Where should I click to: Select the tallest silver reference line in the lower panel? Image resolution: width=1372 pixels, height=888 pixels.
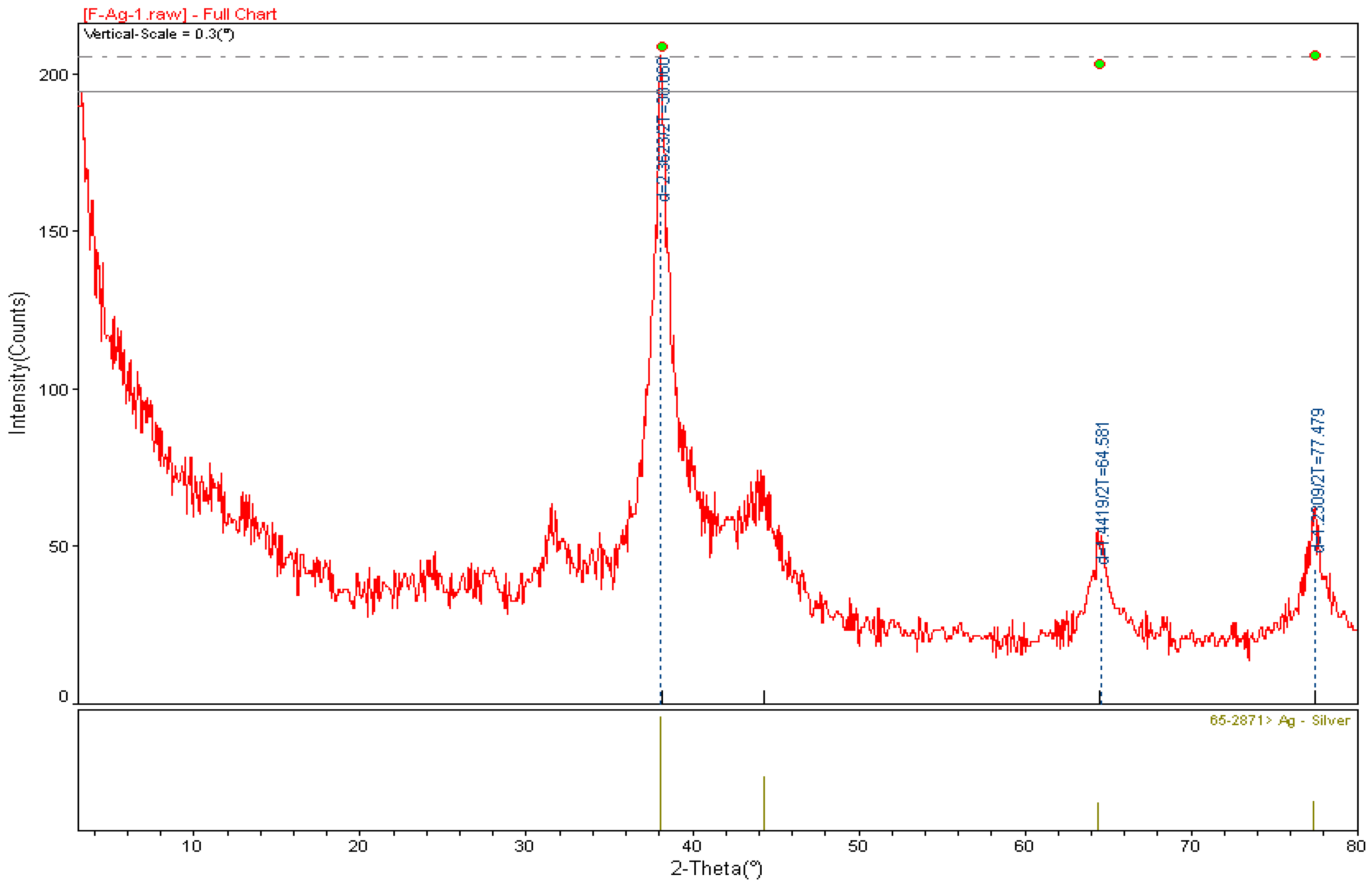660,773
